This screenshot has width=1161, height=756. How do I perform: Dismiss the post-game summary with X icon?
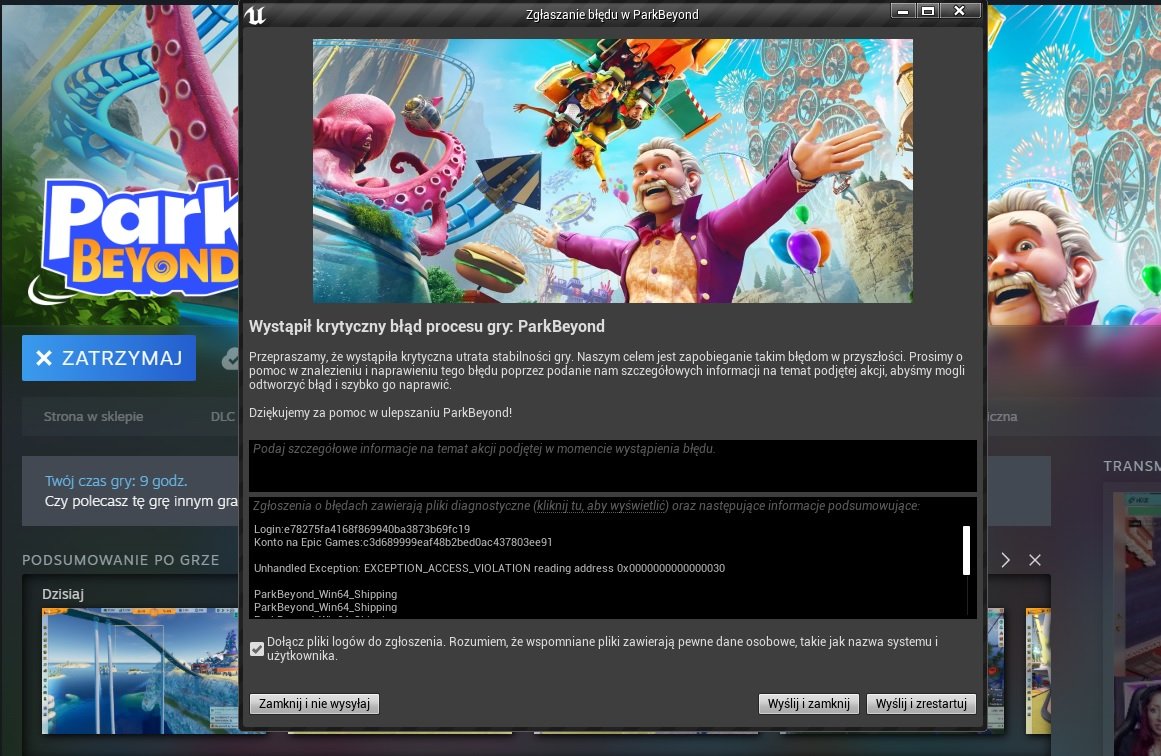(x=1035, y=561)
